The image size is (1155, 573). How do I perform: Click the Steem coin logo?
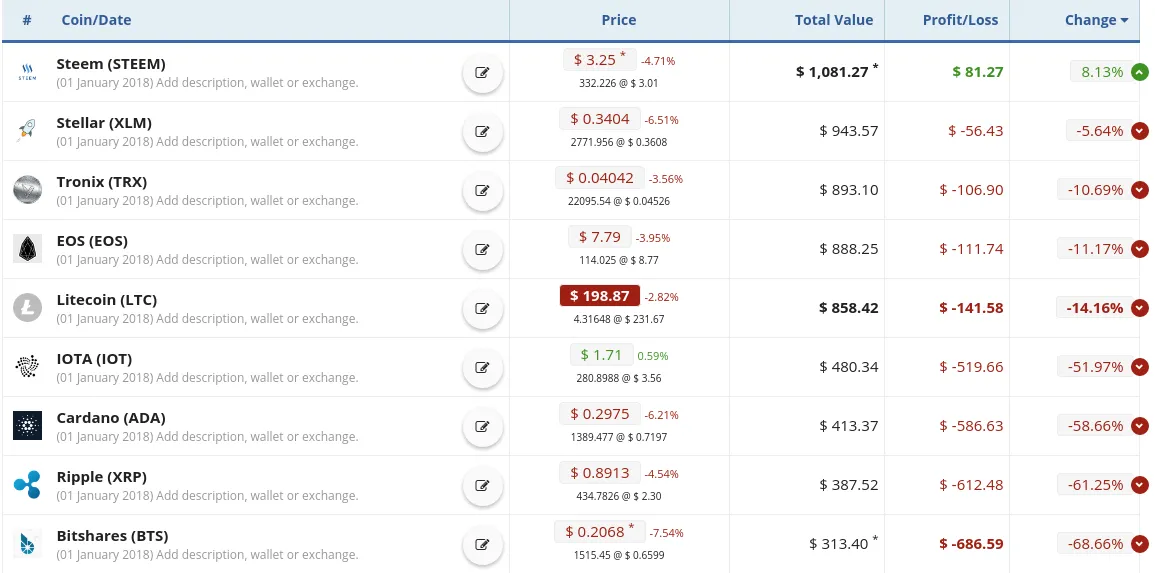click(27, 72)
